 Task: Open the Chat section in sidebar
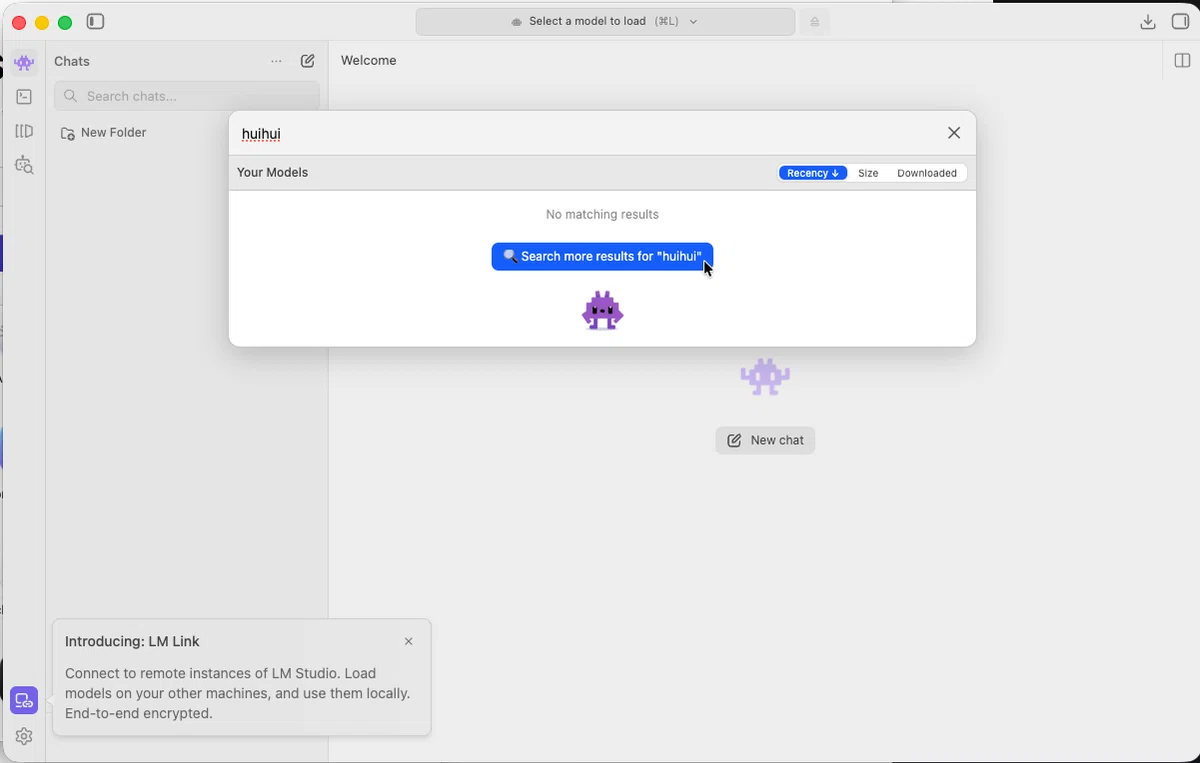[x=24, y=62]
